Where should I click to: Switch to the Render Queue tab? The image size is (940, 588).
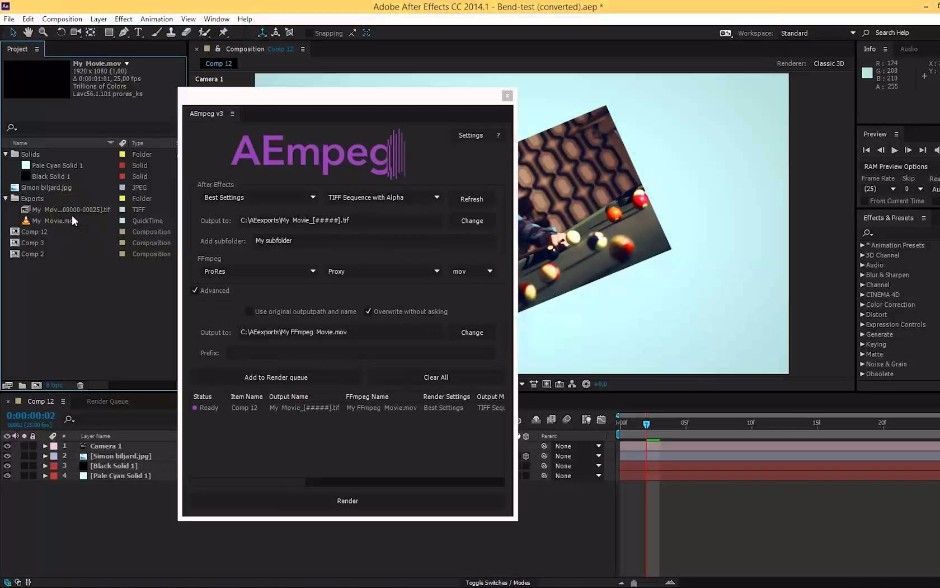click(107, 401)
